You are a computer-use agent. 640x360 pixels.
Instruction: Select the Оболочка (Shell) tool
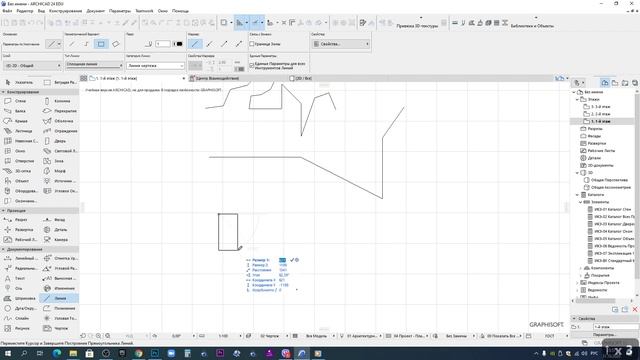click(60, 121)
